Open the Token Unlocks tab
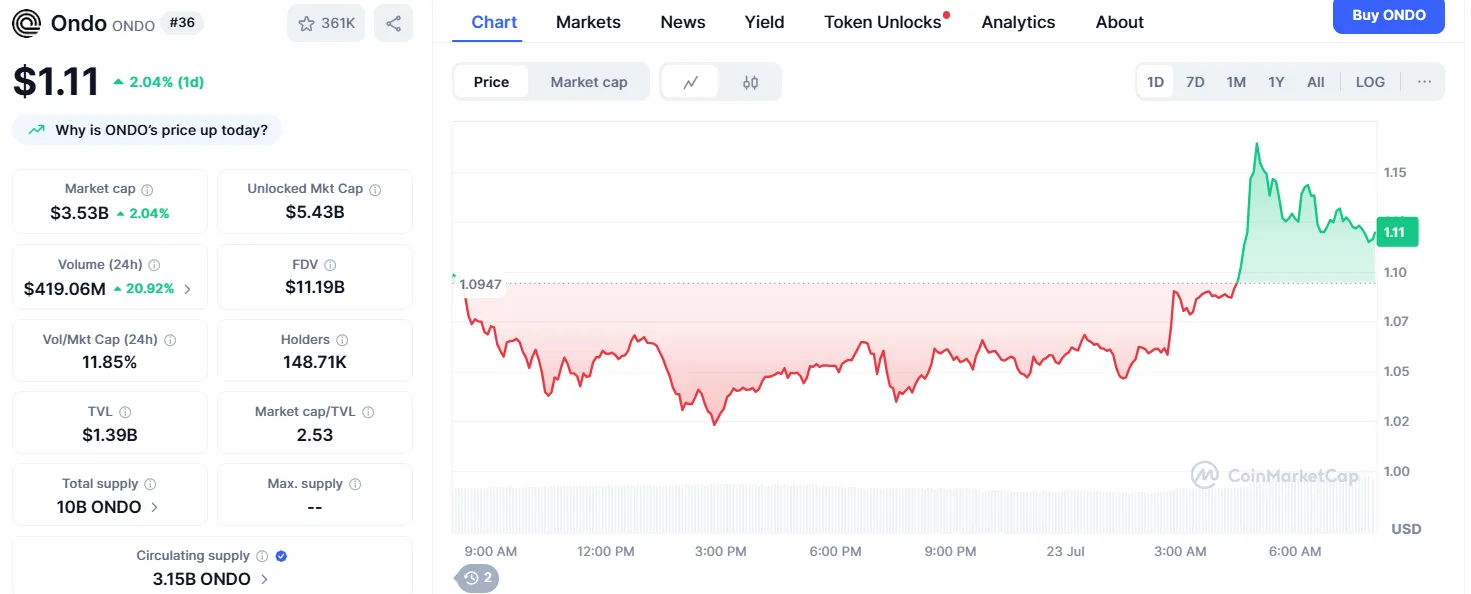 883,22
